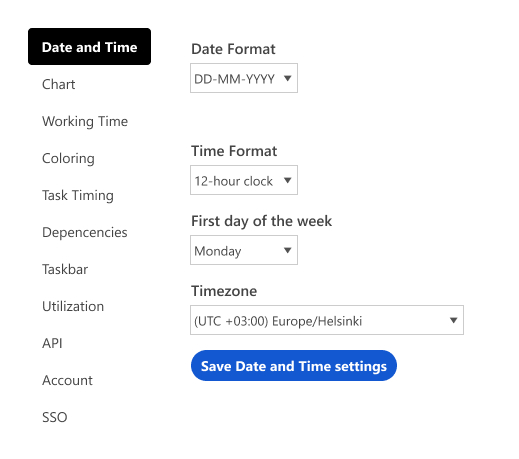Expand the Time Format 12-hour clock selector
Image resolution: width=519 pixels, height=459 pixels.
click(x=244, y=180)
